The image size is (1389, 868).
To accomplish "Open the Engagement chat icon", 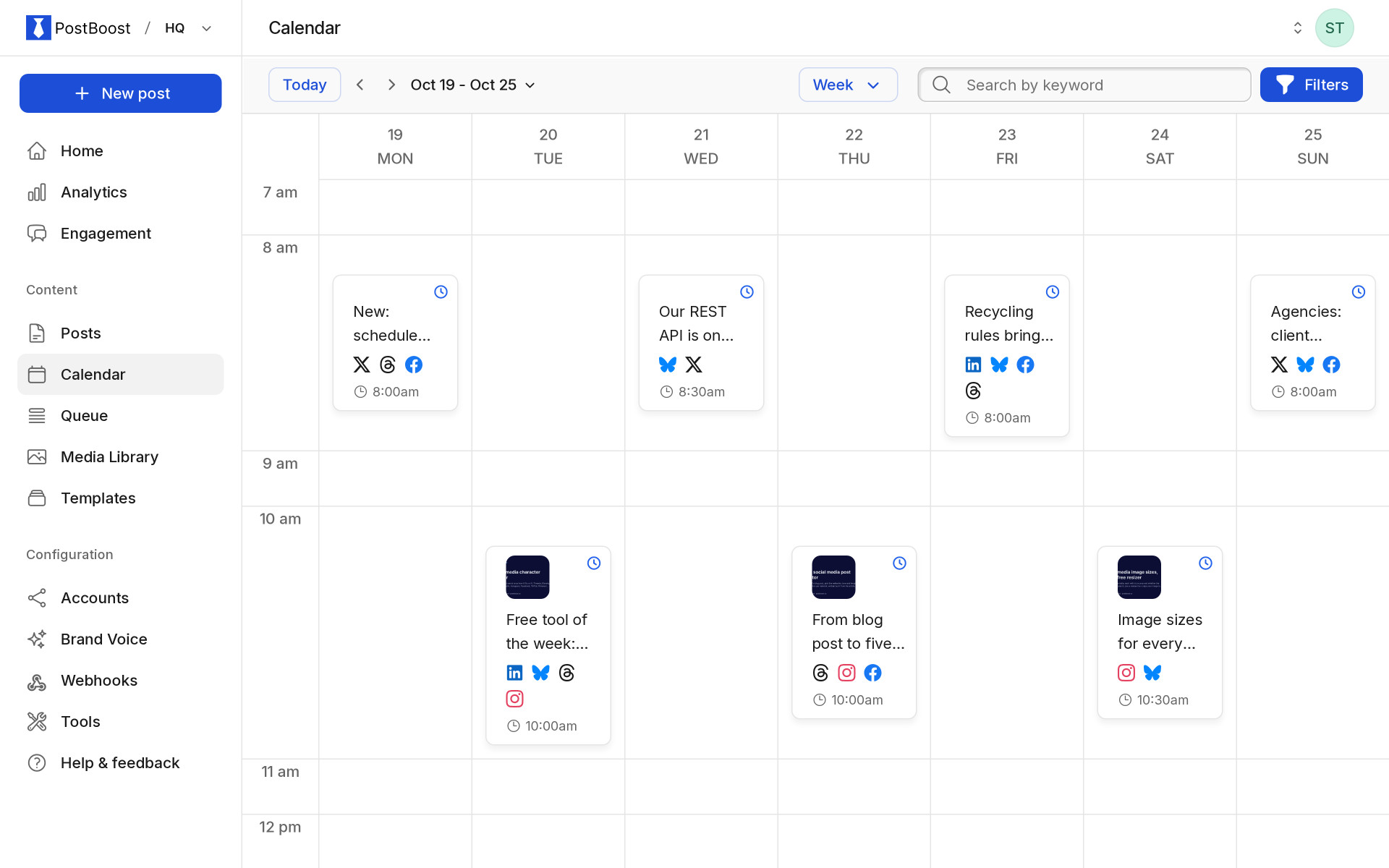I will [x=37, y=233].
